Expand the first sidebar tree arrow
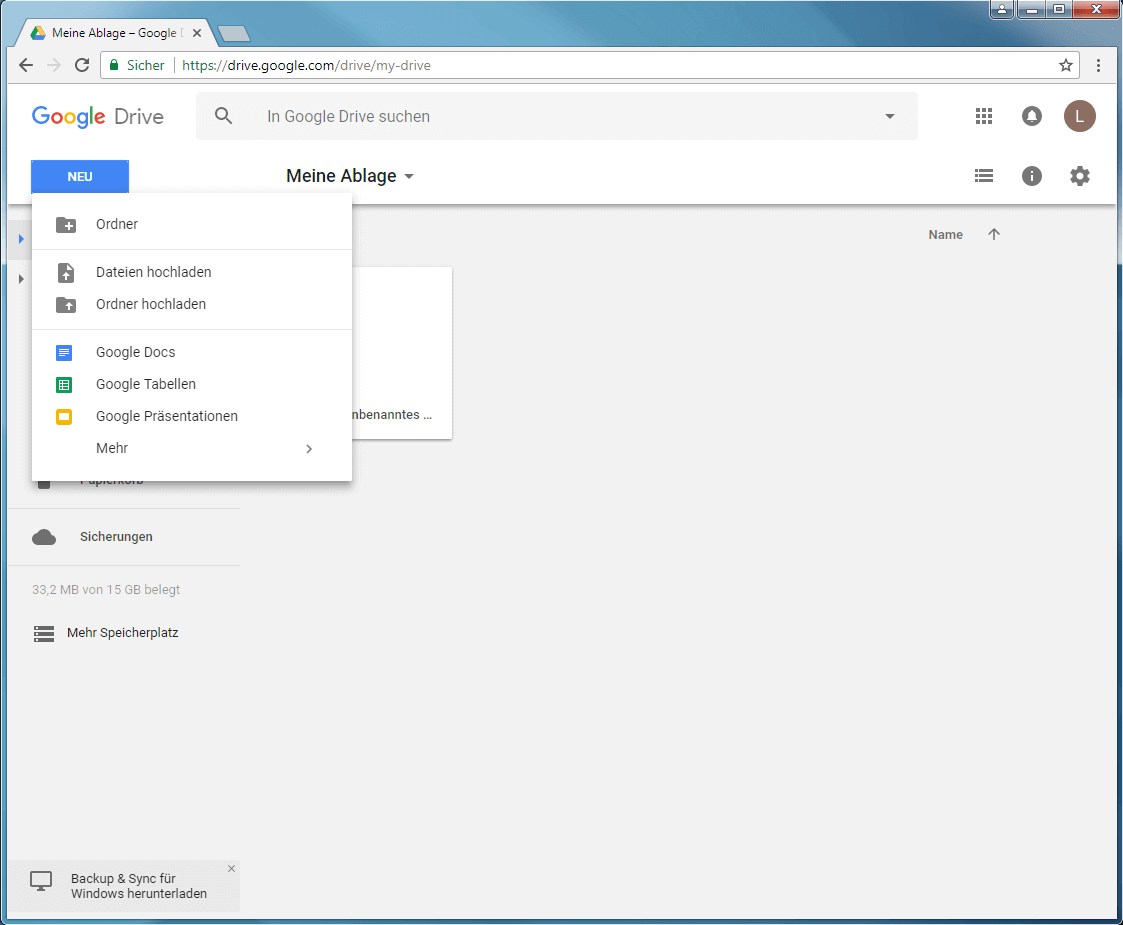 point(21,238)
